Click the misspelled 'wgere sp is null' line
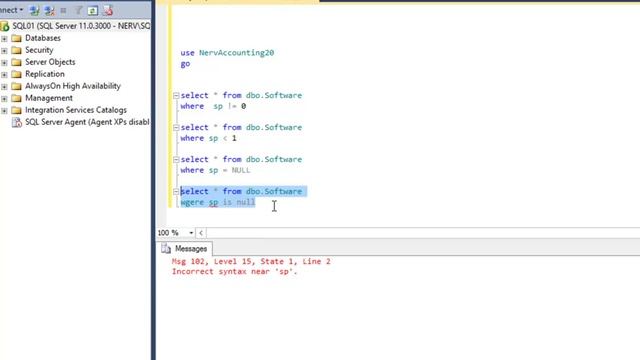This screenshot has height=360, width=640. 218,202
